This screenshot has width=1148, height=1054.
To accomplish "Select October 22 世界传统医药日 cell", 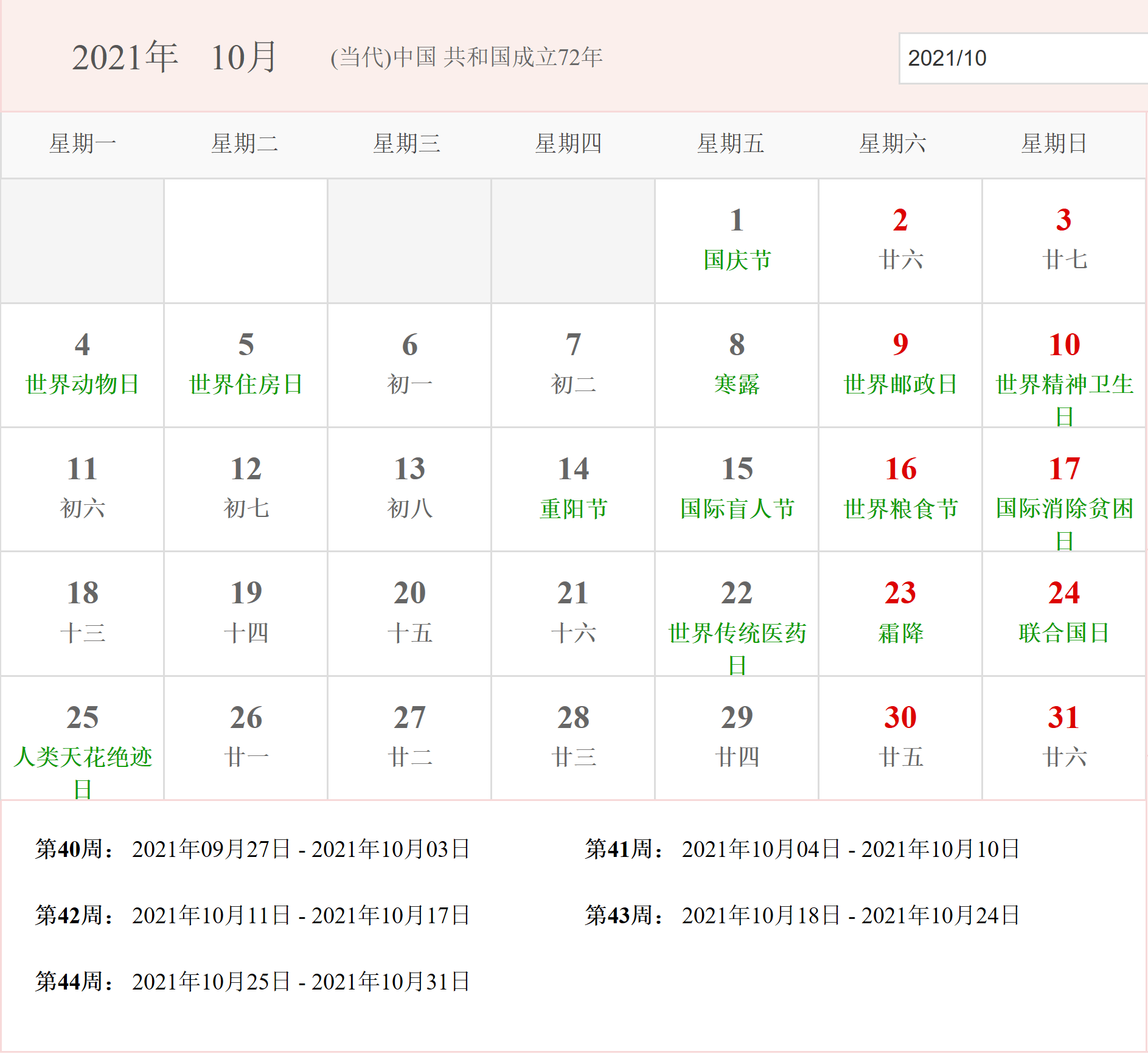I will [x=737, y=614].
